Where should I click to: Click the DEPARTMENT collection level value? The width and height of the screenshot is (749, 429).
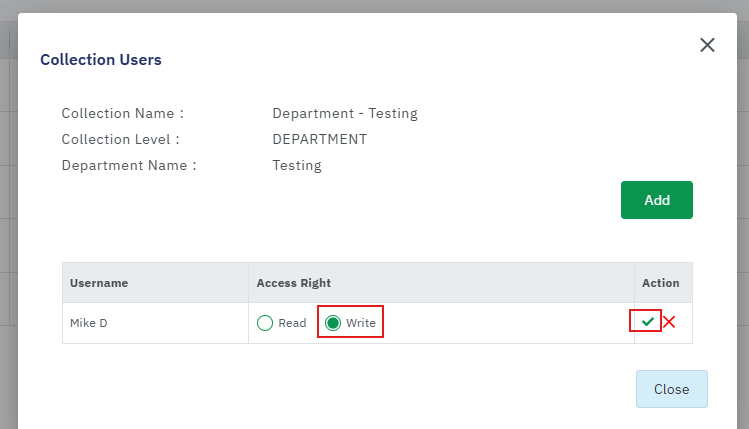click(x=320, y=139)
